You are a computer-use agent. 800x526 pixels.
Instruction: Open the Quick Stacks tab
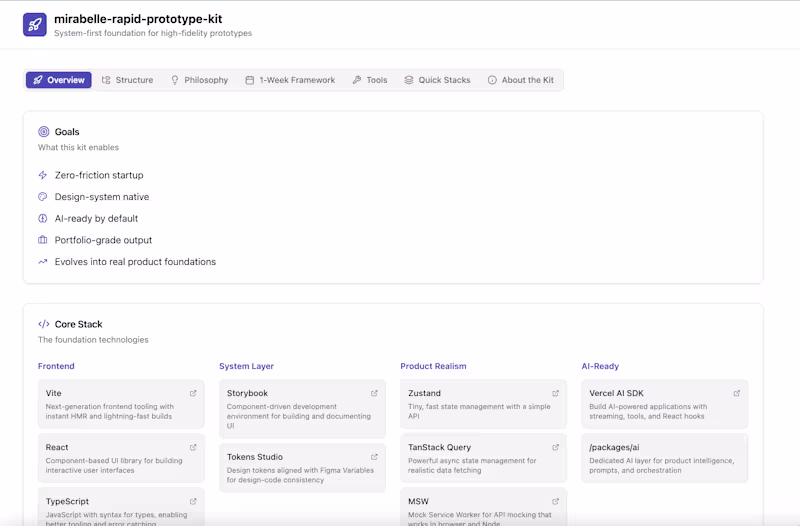[437, 80]
